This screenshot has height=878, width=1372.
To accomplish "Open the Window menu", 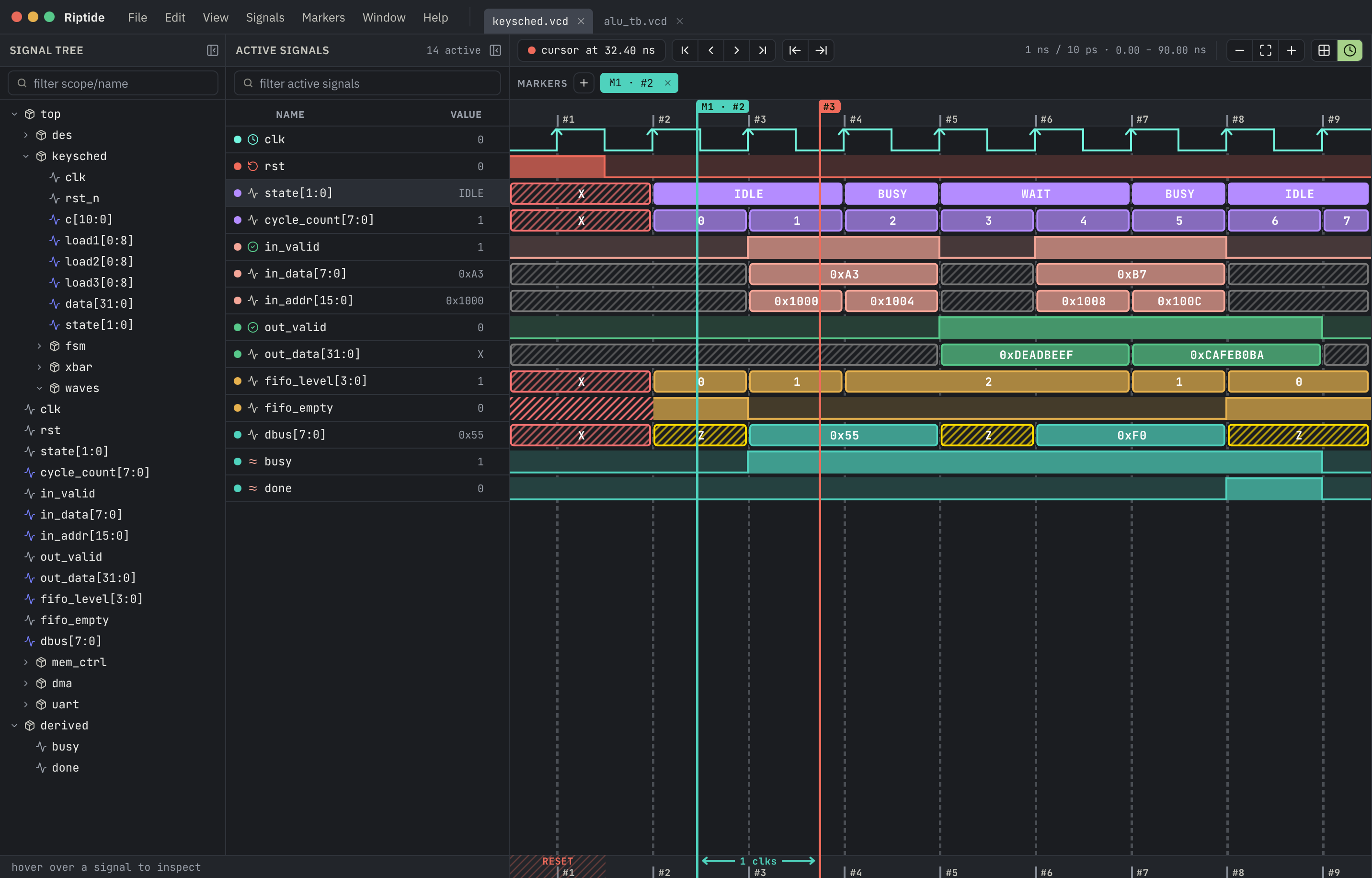I will pos(384,18).
